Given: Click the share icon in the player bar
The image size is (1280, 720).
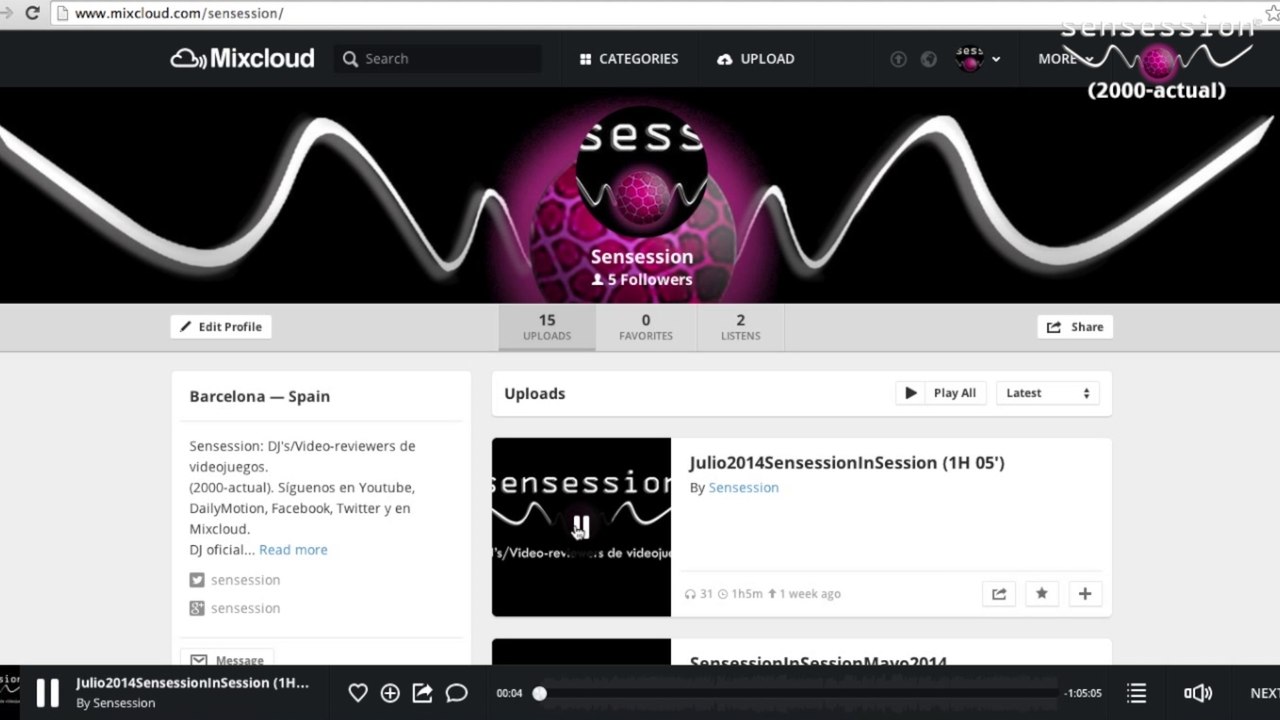Looking at the screenshot, I should point(422,693).
